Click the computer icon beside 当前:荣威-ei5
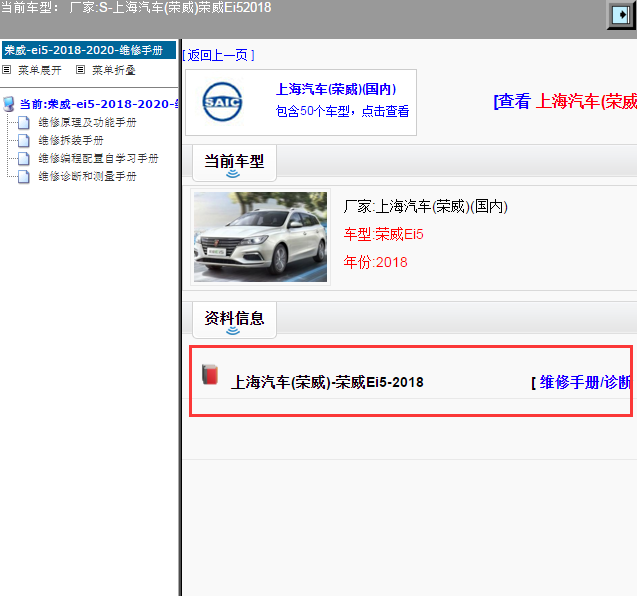The width and height of the screenshot is (637, 596). [x=9, y=104]
